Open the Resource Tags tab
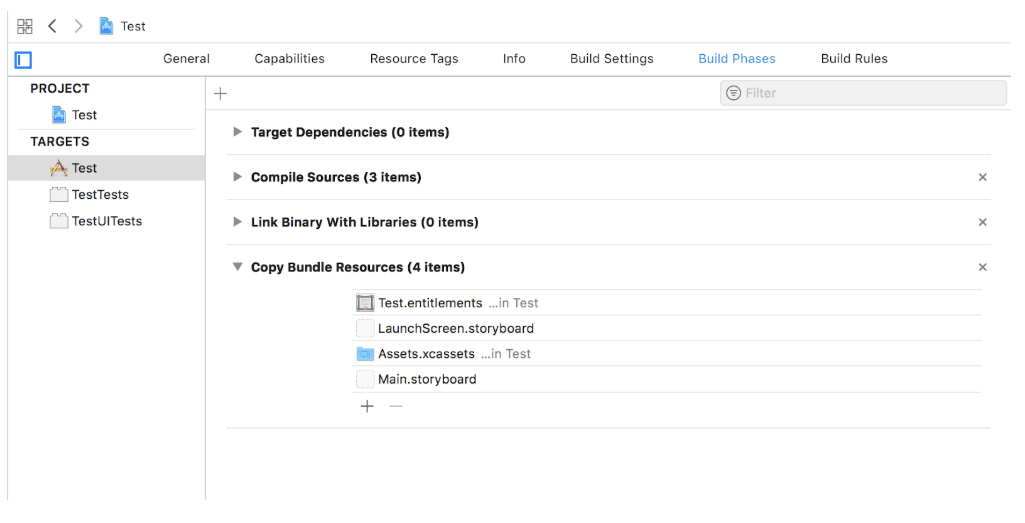This screenshot has height=523, width=1025. tap(414, 59)
